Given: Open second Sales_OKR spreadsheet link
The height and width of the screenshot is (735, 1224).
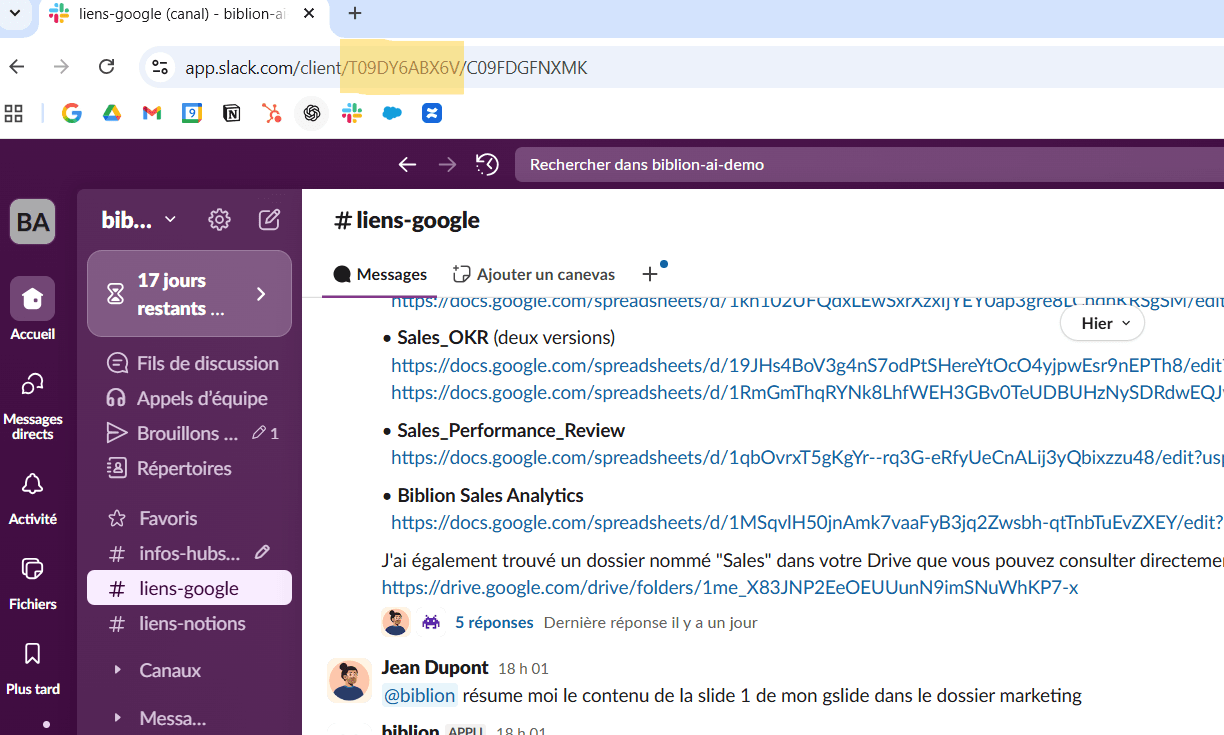Looking at the screenshot, I should pos(807,392).
